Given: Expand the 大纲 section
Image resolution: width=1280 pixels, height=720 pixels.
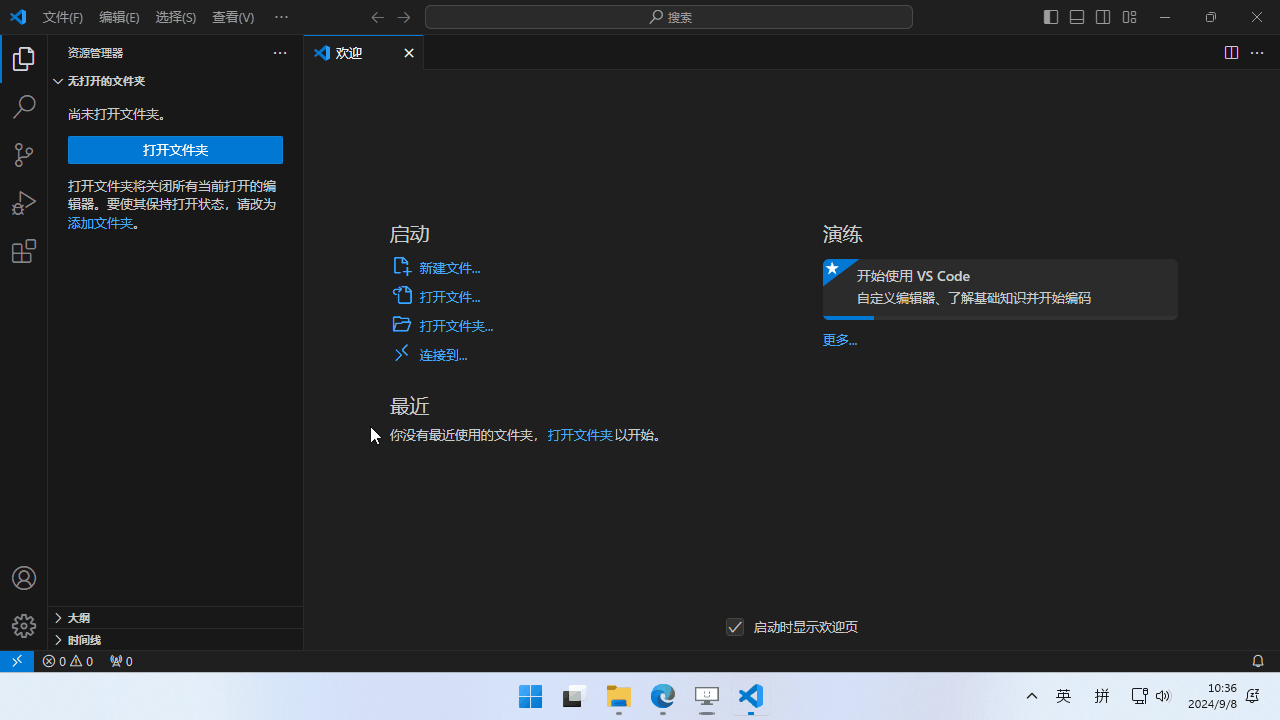Looking at the screenshot, I should point(78,618).
